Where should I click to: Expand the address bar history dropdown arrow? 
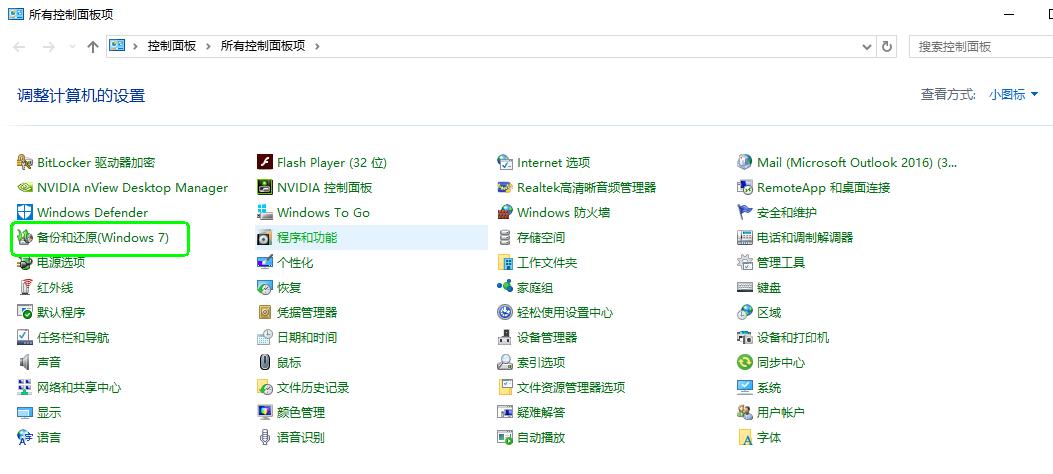[x=866, y=46]
